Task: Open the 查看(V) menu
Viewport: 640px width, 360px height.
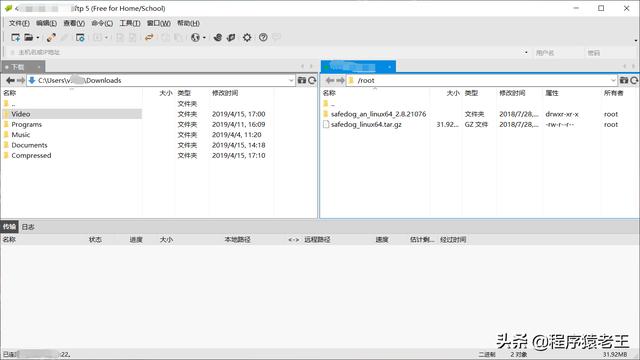Action: [74, 23]
